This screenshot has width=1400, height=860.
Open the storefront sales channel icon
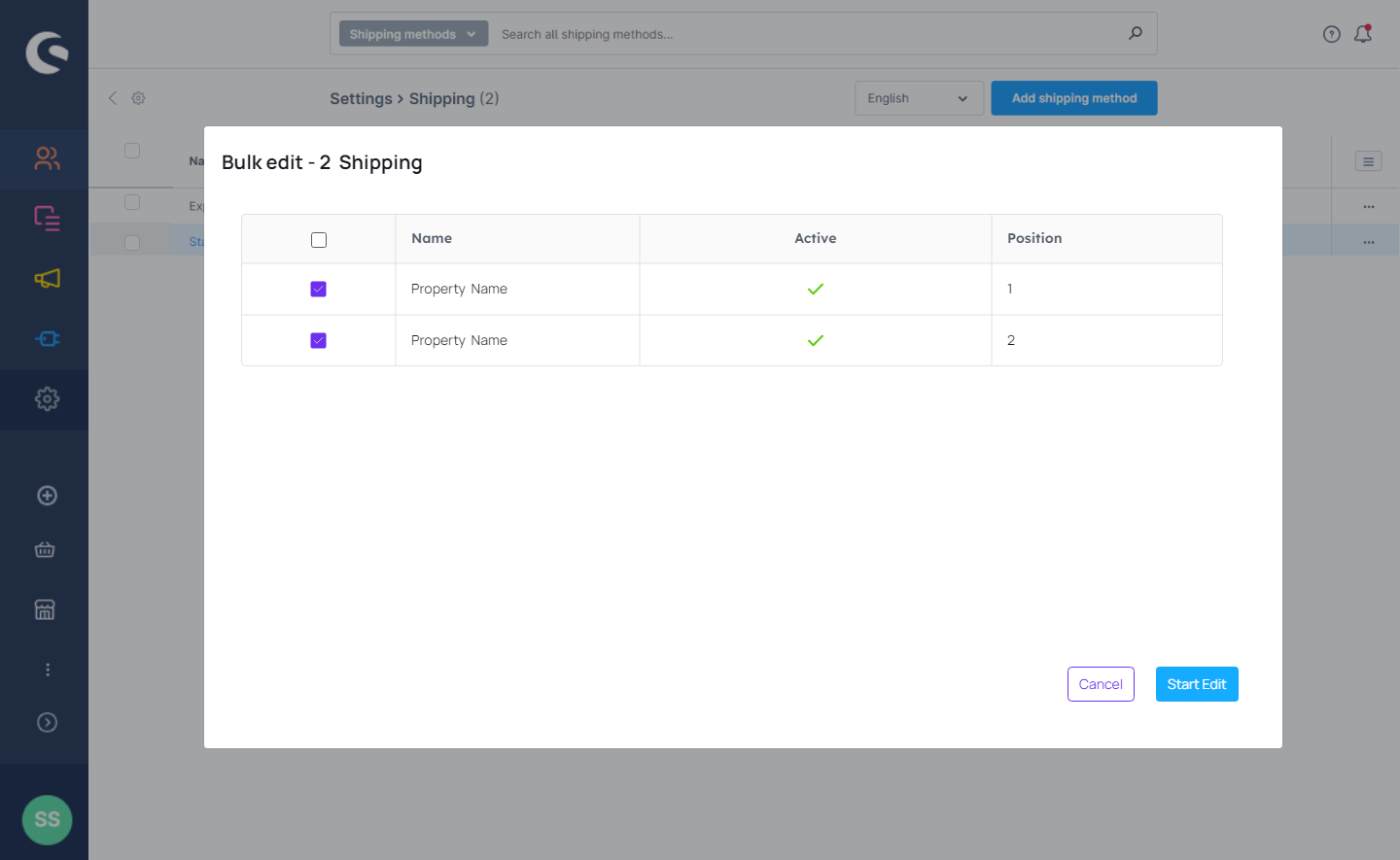tap(45, 610)
